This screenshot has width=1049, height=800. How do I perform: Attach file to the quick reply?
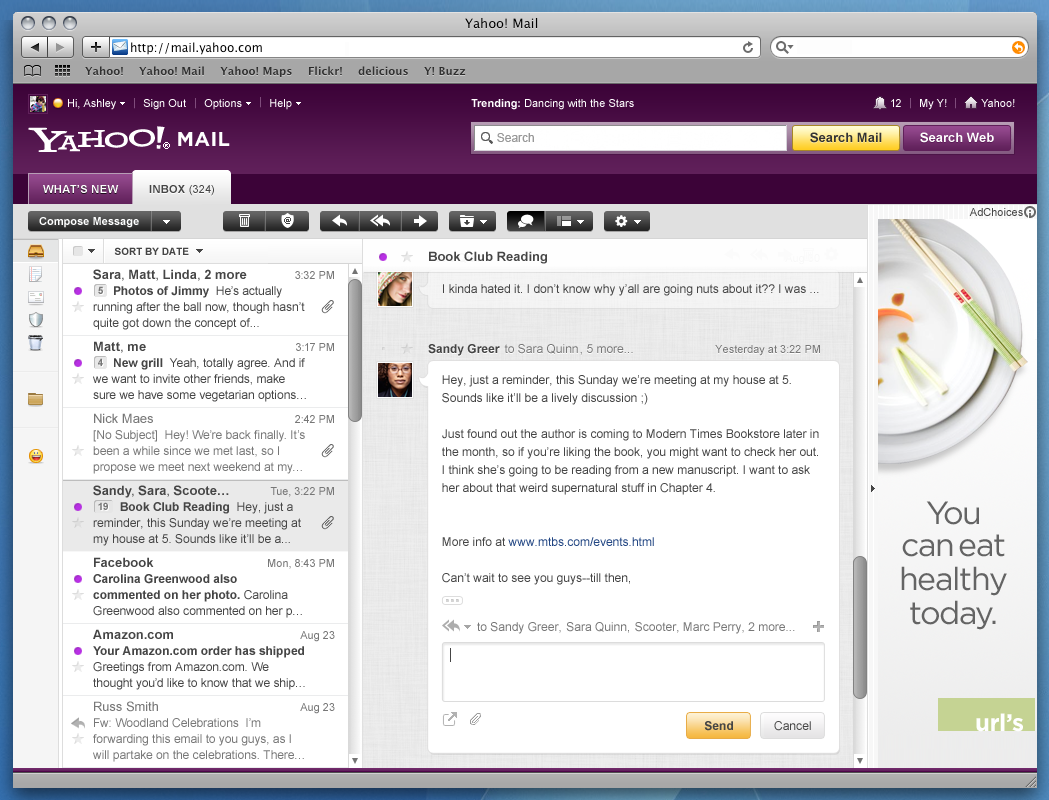[x=475, y=719]
